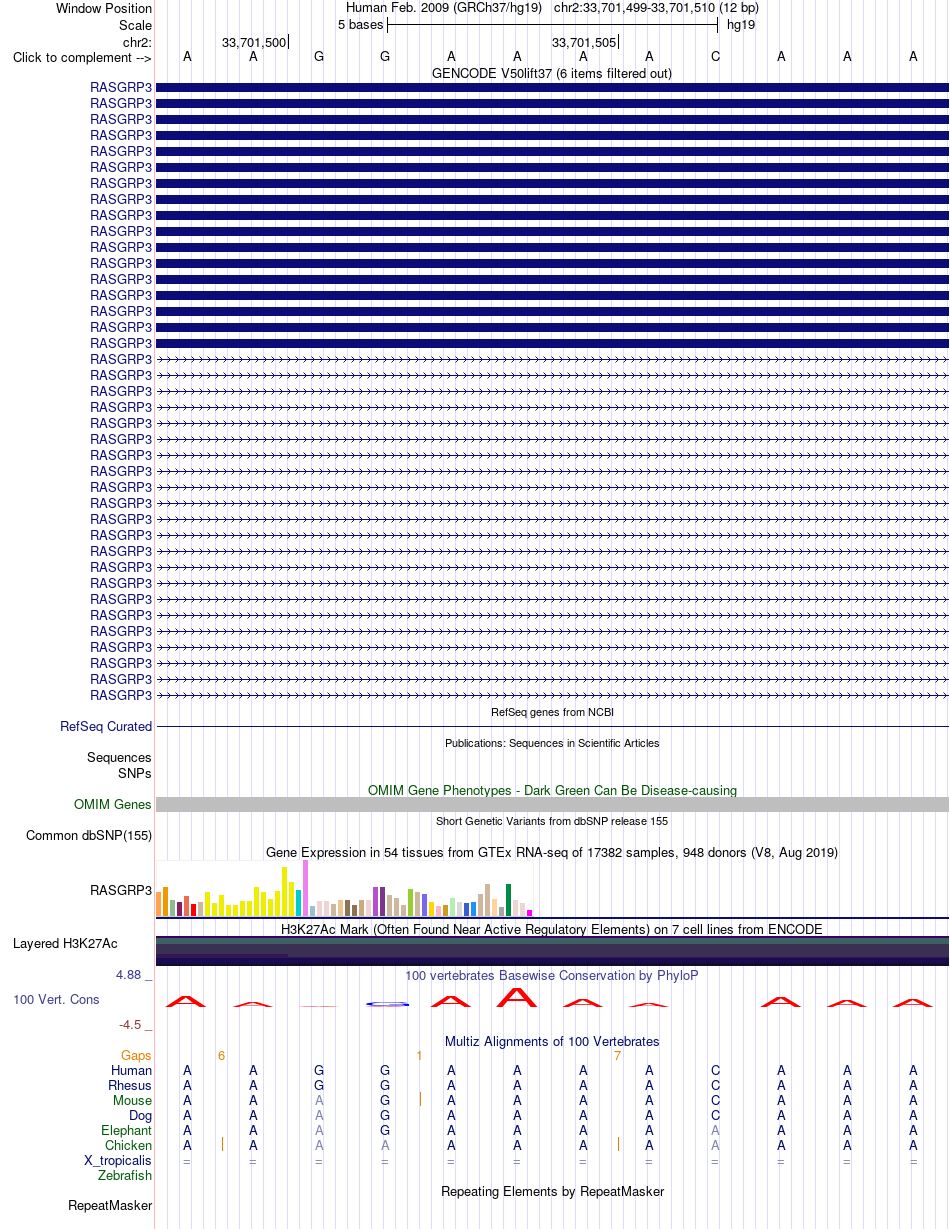The width and height of the screenshot is (950, 1229).
Task: Click the 'Mouse' alignment row label
Action: (133, 1100)
